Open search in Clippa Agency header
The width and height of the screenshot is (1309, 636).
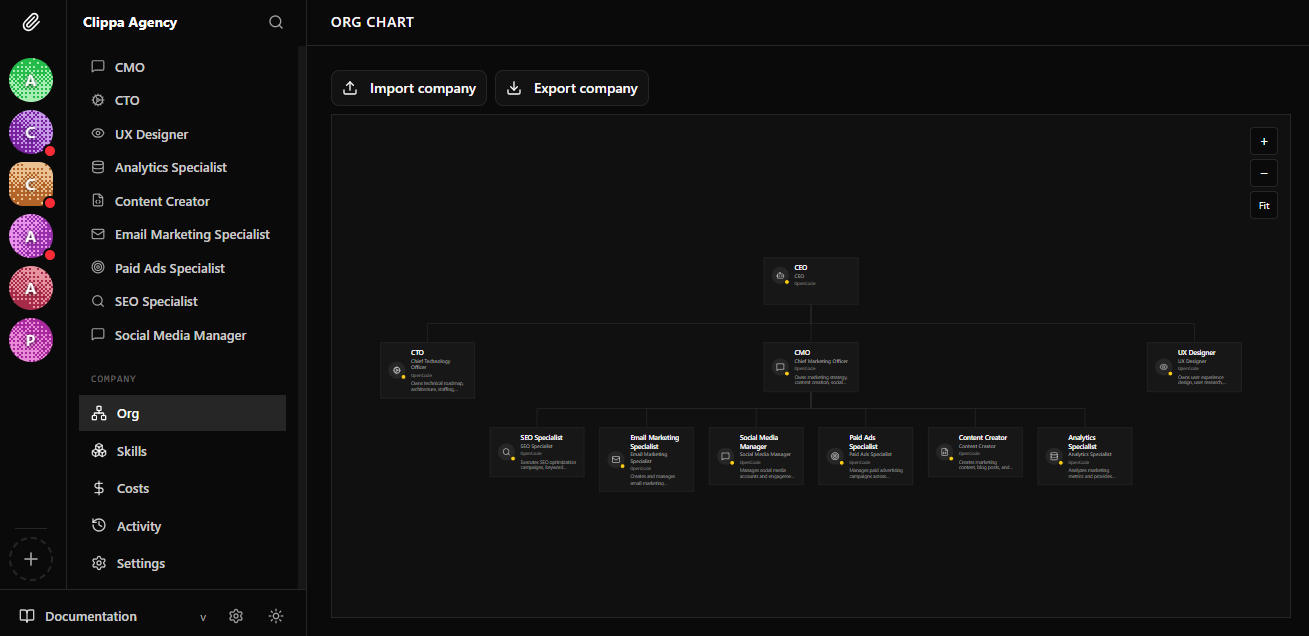pyautogui.click(x=276, y=22)
